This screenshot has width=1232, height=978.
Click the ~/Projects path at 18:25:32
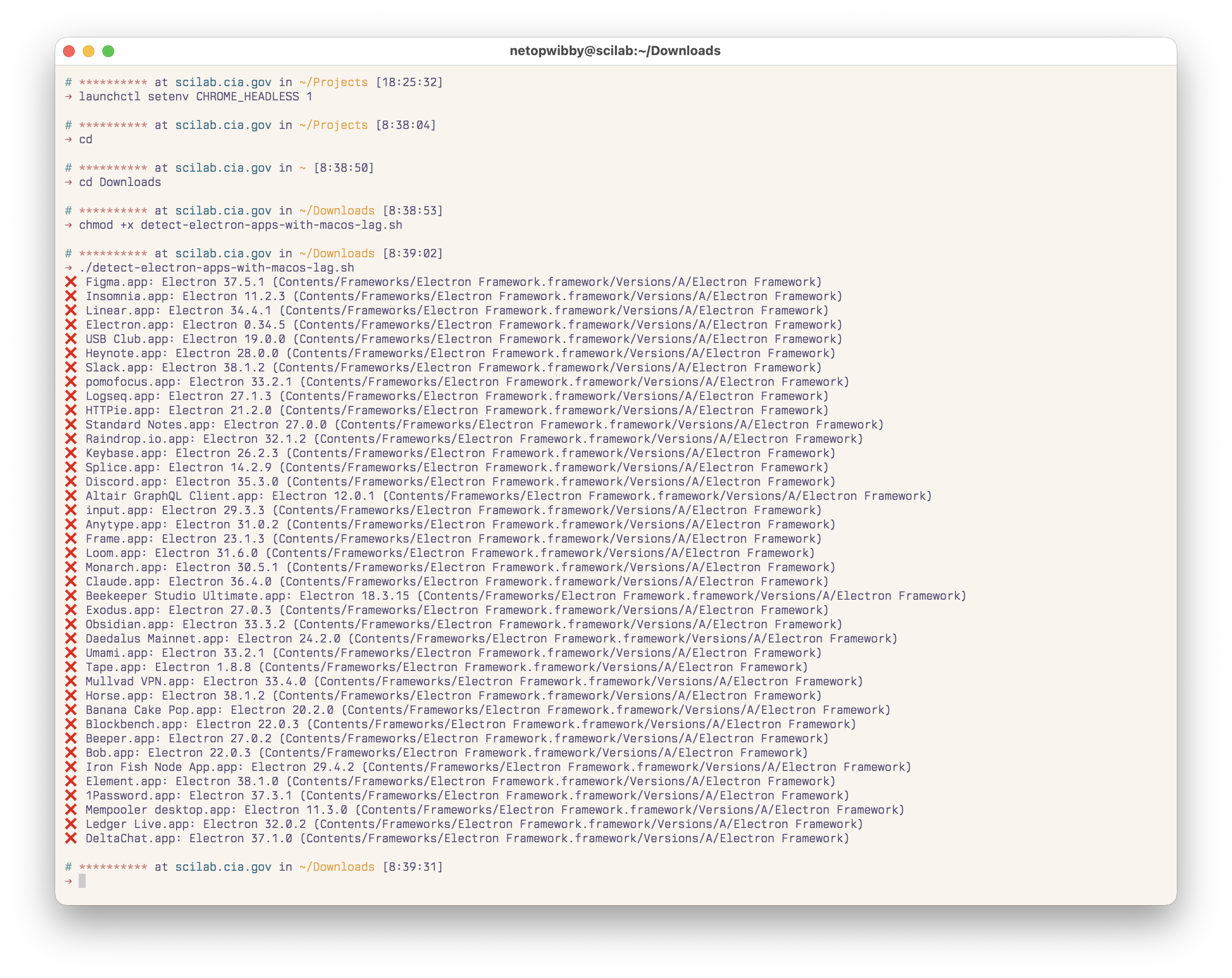coord(333,82)
